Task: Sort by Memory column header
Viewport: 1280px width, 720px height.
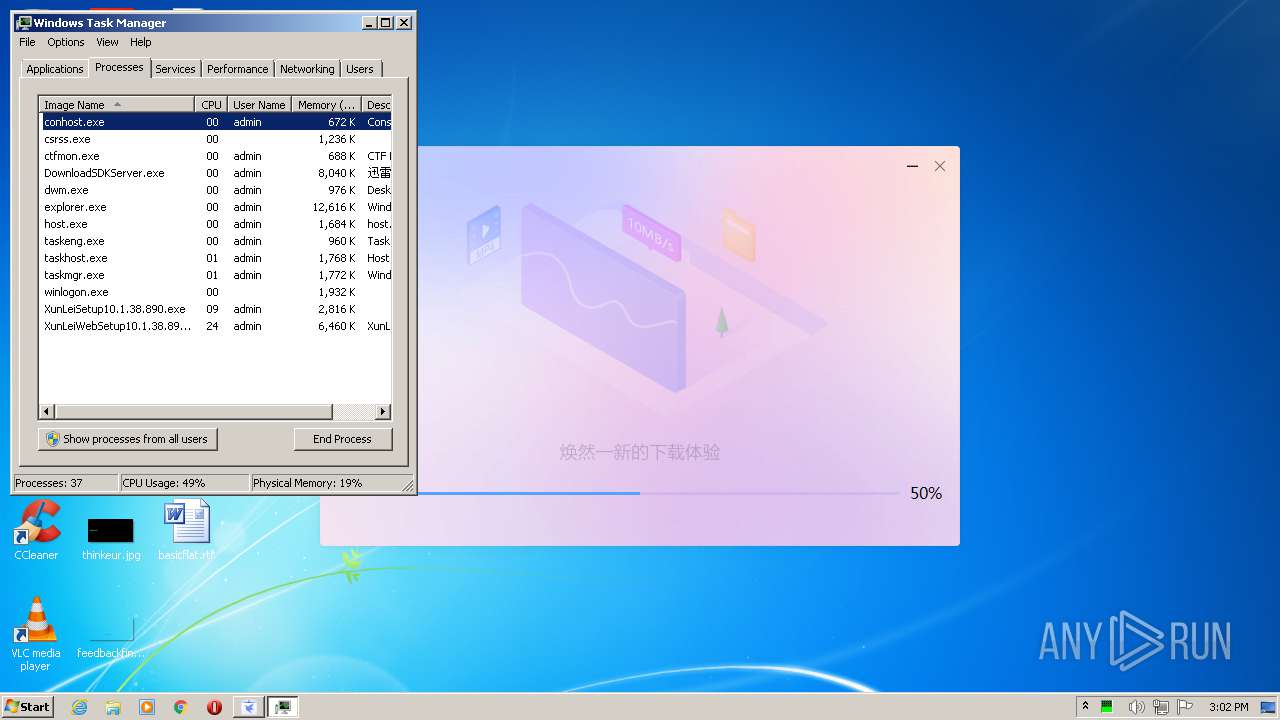Action: 326,105
